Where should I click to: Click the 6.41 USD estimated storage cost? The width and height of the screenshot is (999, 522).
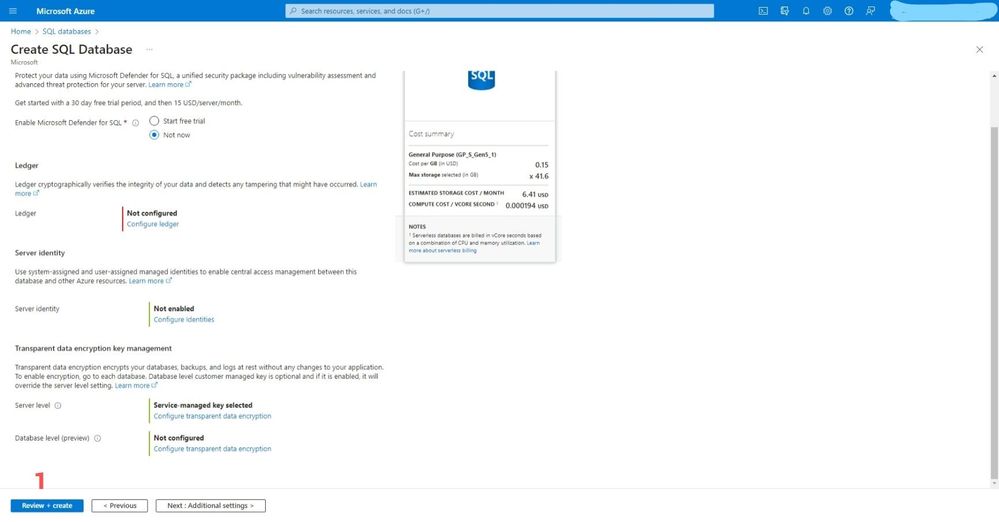[535, 194]
